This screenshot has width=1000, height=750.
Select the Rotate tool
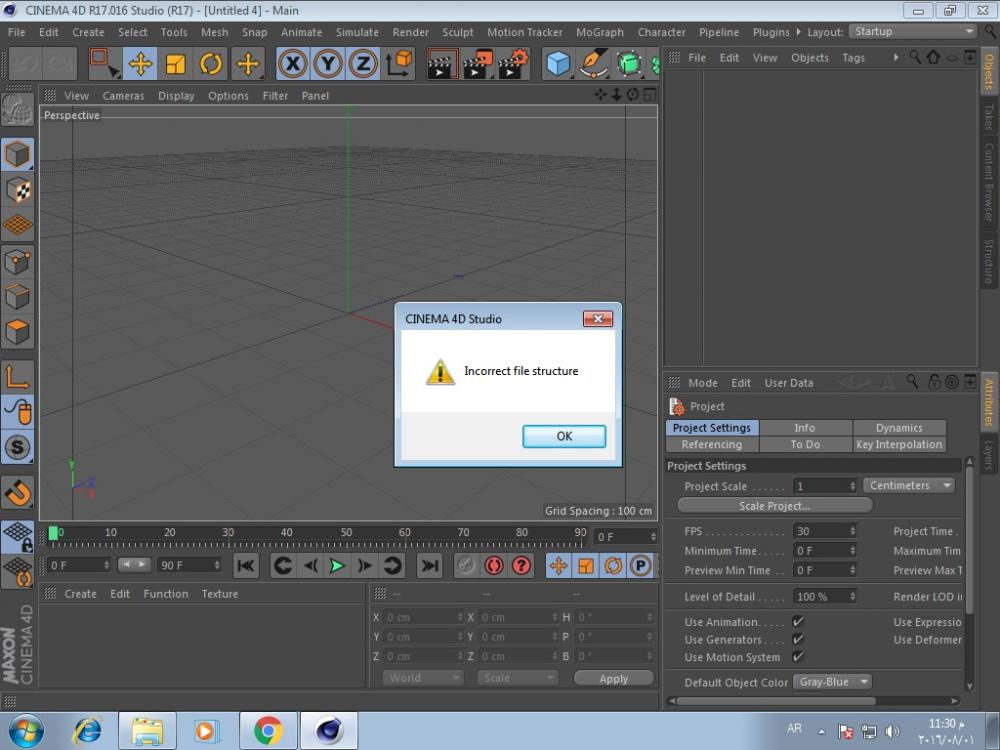[x=211, y=64]
